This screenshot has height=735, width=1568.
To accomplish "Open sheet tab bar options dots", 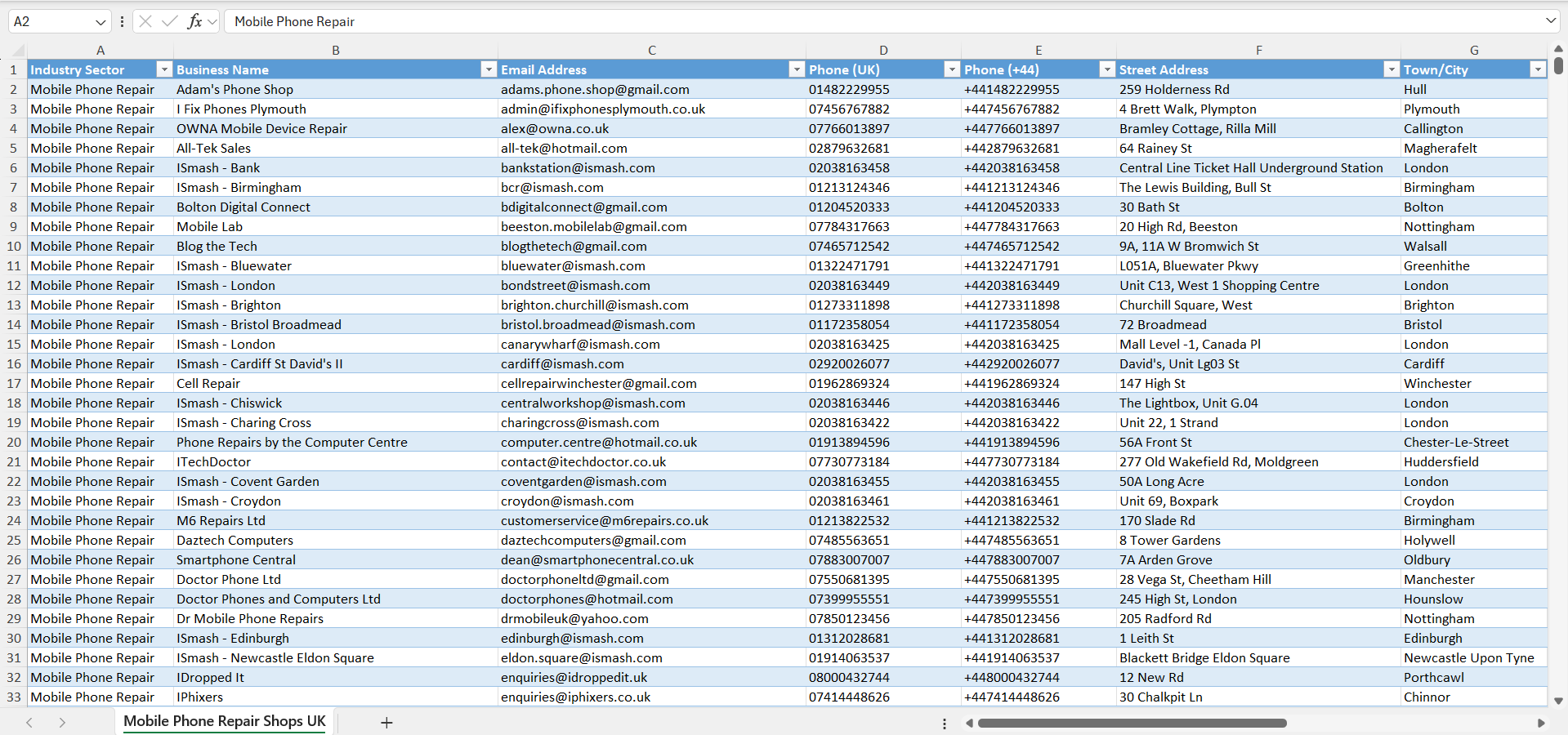I will tap(945, 724).
